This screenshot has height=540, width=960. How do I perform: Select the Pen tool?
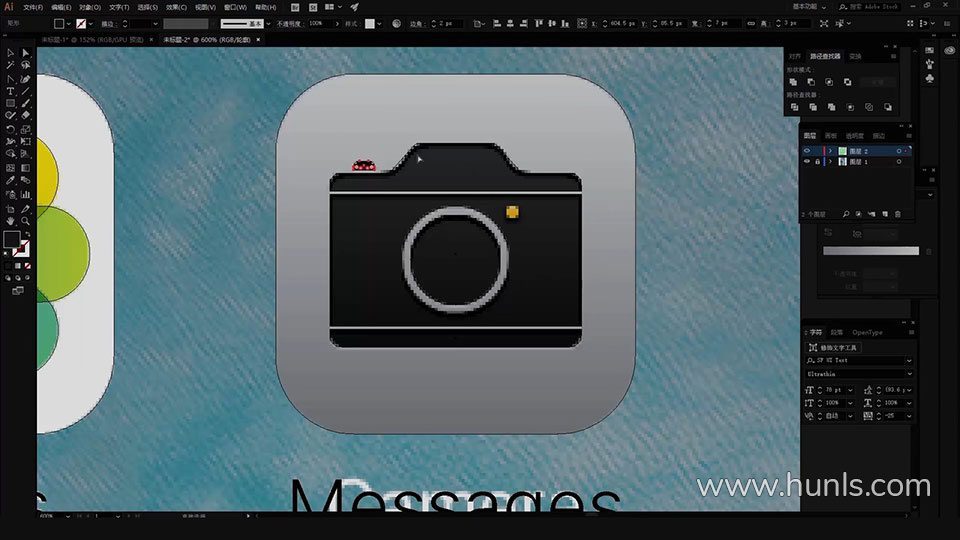(x=10, y=79)
